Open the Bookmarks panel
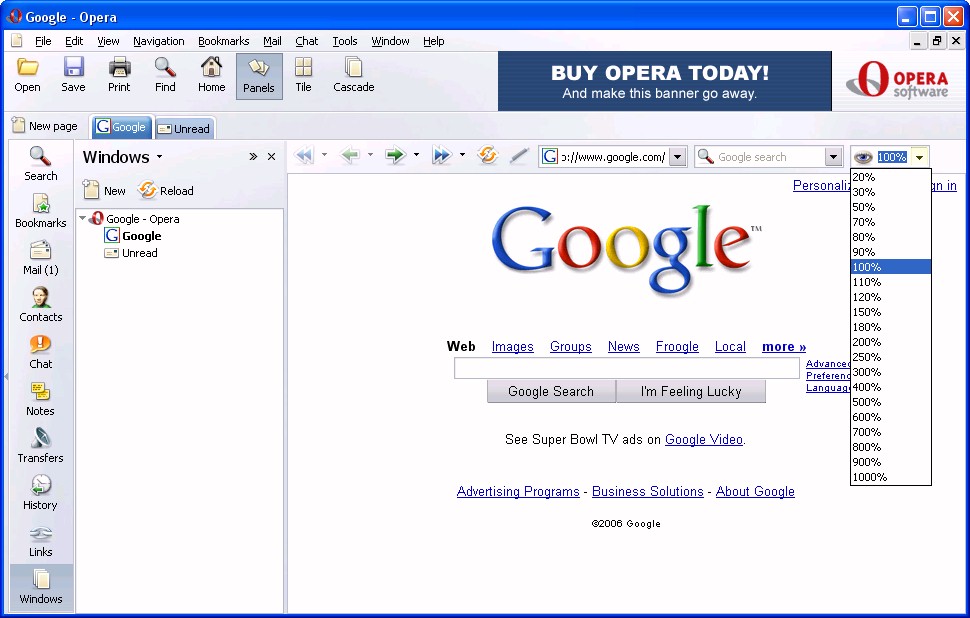Viewport: 970px width, 618px height. (x=40, y=211)
